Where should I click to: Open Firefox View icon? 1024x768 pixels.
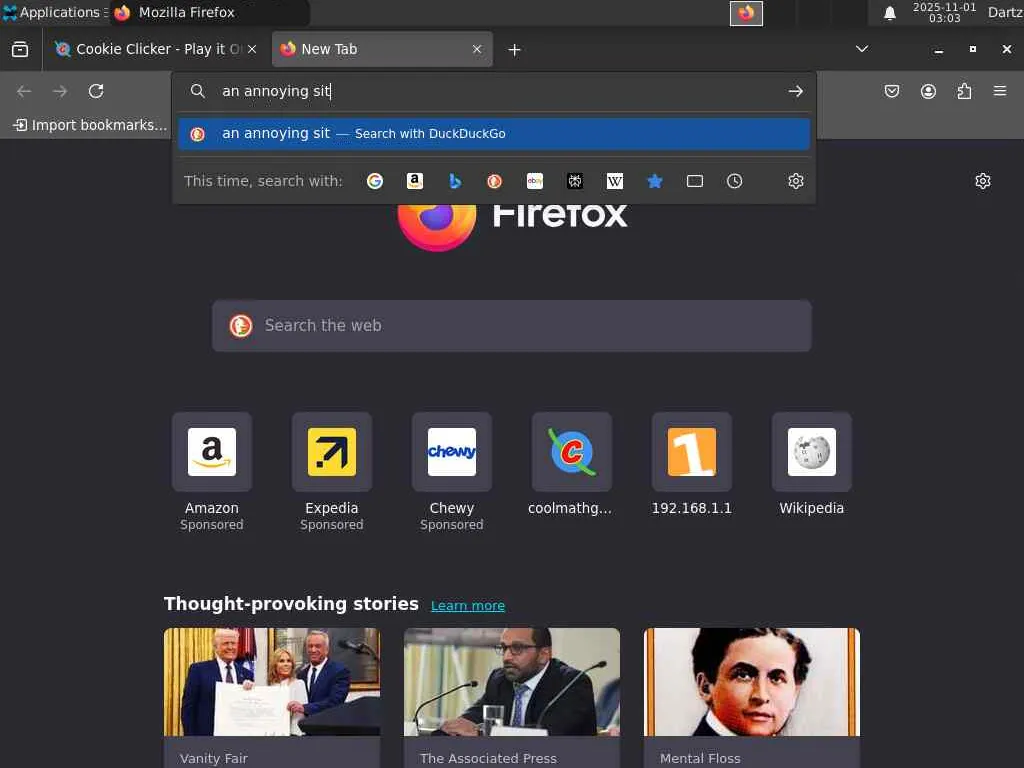pos(20,49)
